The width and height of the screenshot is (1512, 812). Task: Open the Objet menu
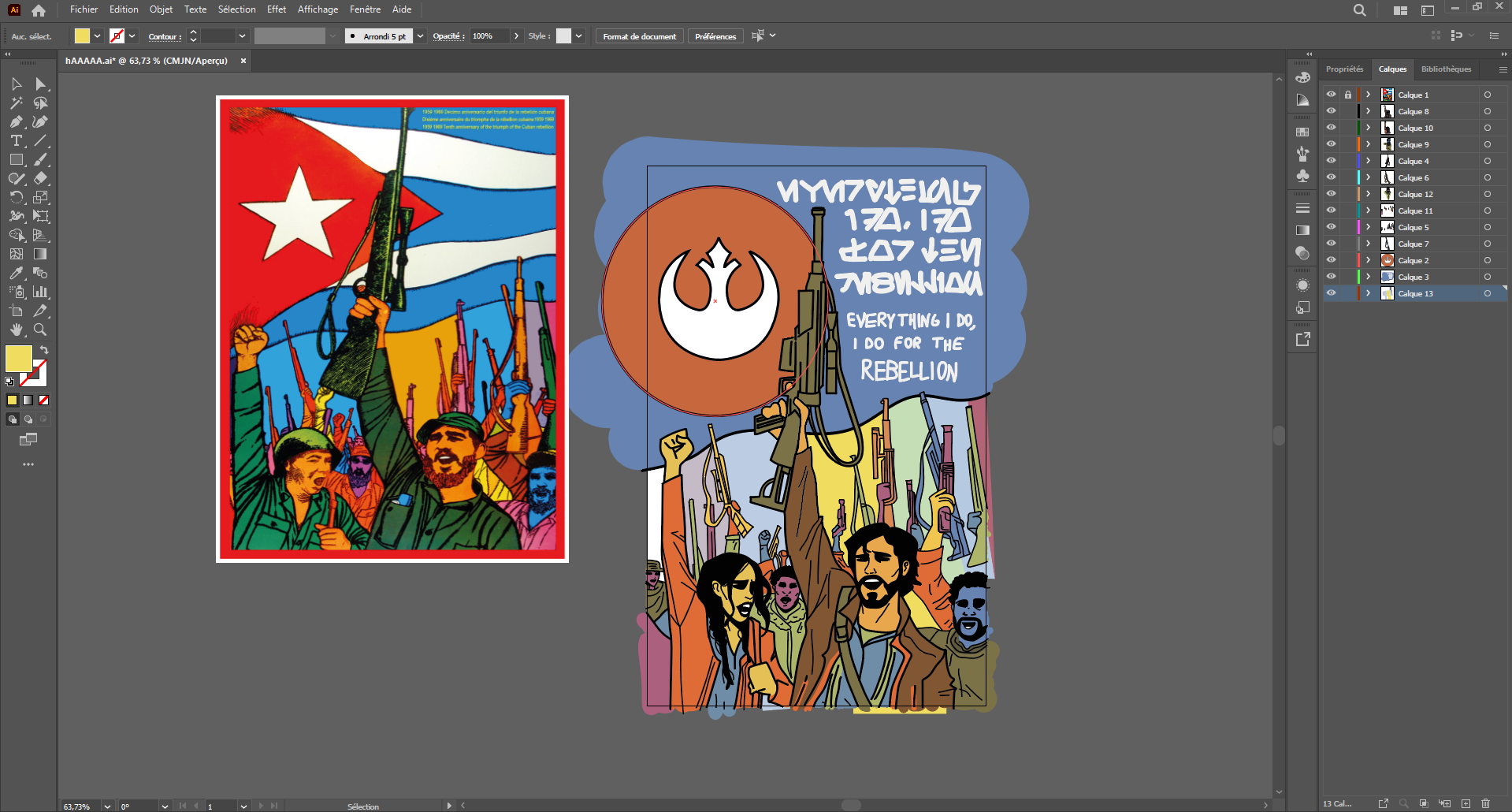161,9
